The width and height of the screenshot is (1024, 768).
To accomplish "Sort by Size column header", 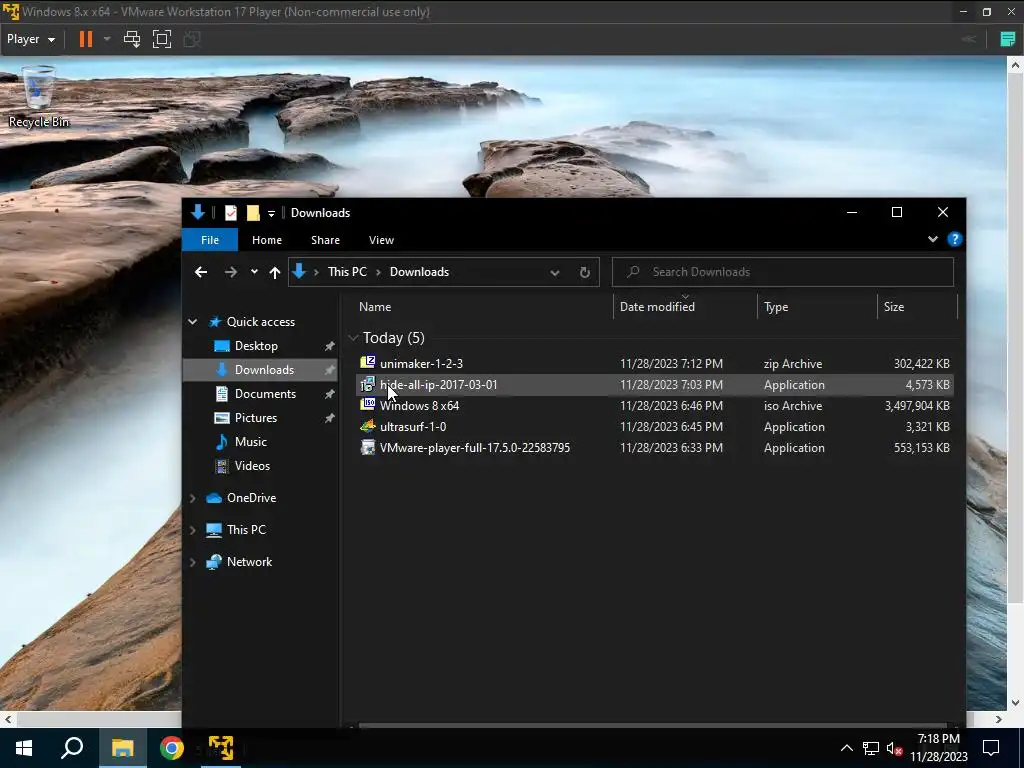I will (x=894, y=307).
